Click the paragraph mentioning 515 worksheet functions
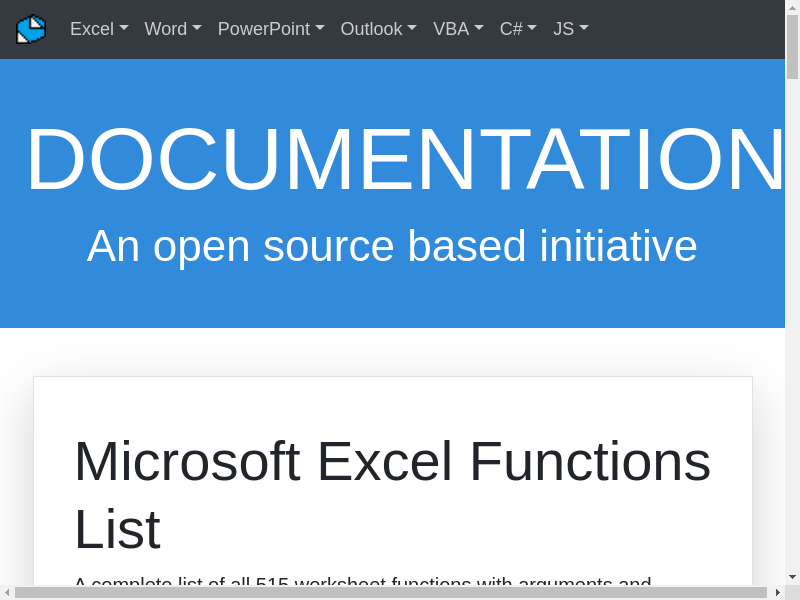800x600 pixels. point(363,580)
